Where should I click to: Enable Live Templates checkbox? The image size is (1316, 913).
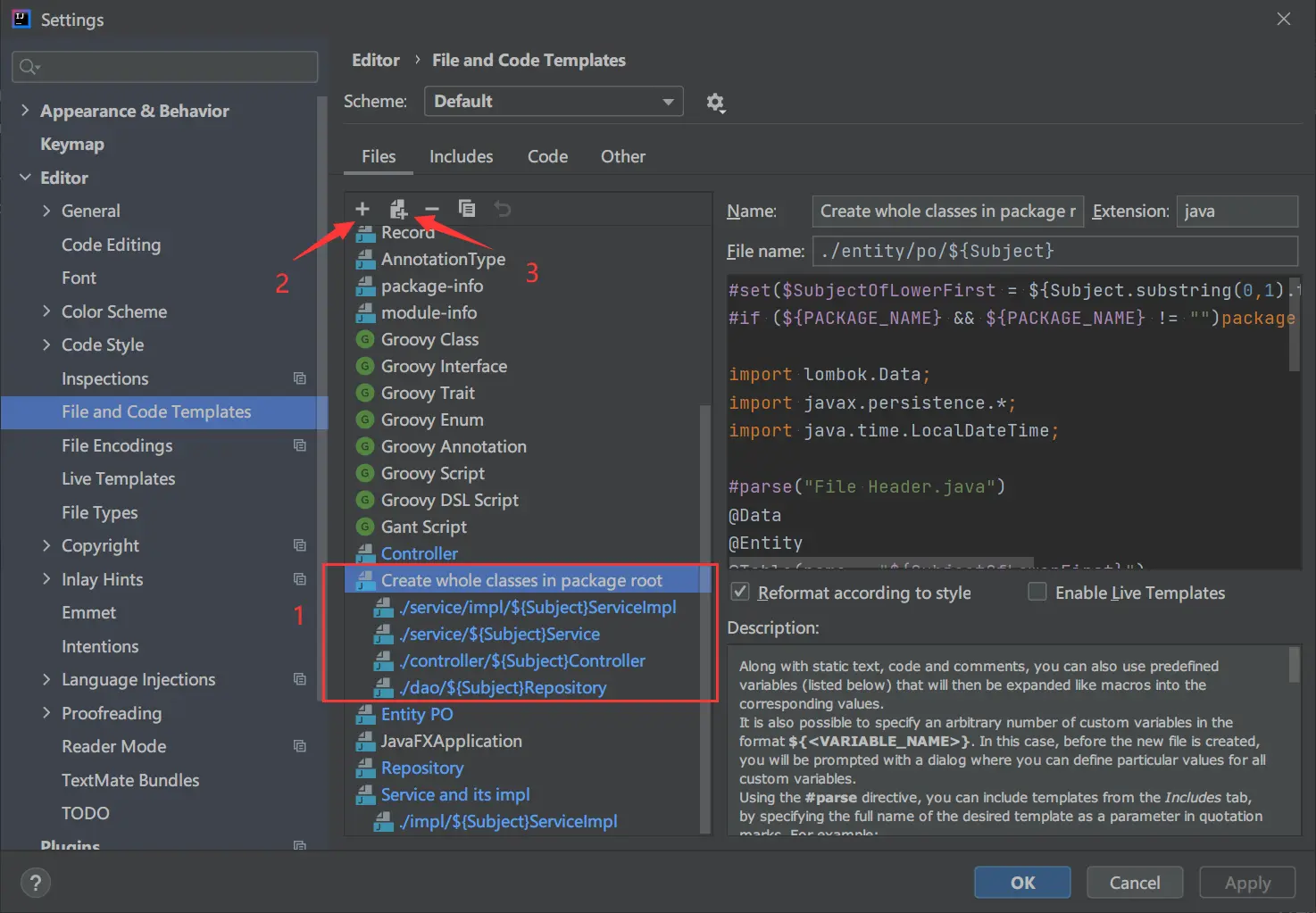pyautogui.click(x=1037, y=592)
